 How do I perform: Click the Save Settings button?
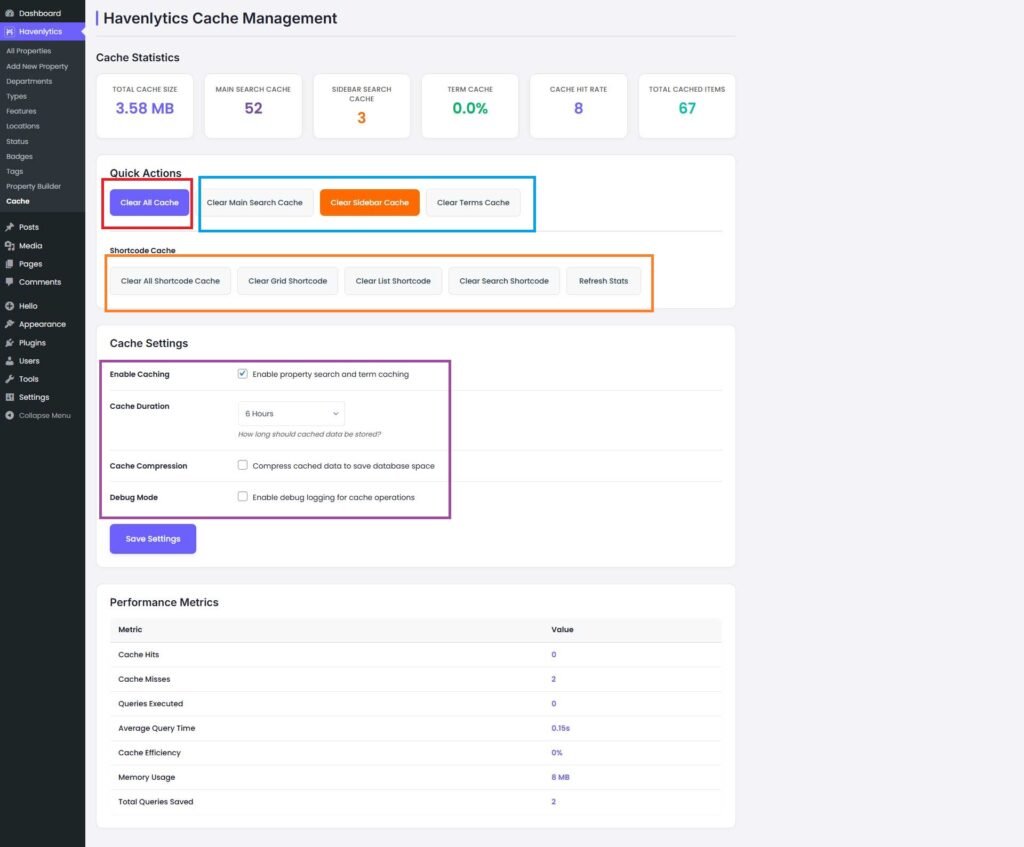click(x=153, y=538)
